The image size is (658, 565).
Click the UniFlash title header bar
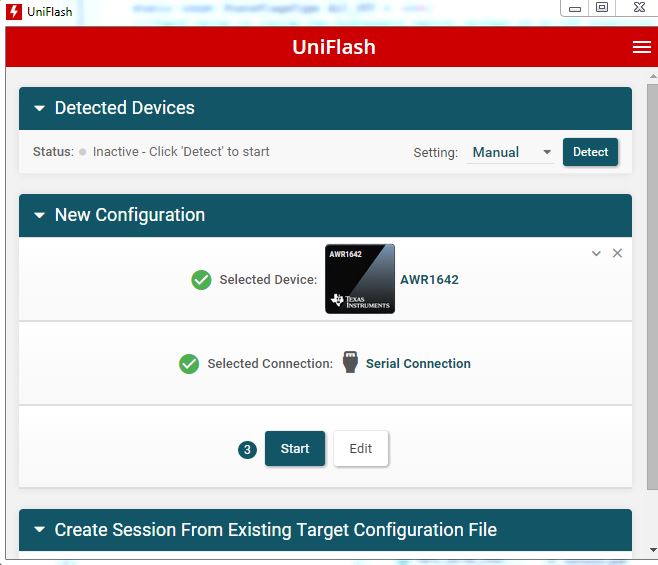pyautogui.click(x=333, y=47)
